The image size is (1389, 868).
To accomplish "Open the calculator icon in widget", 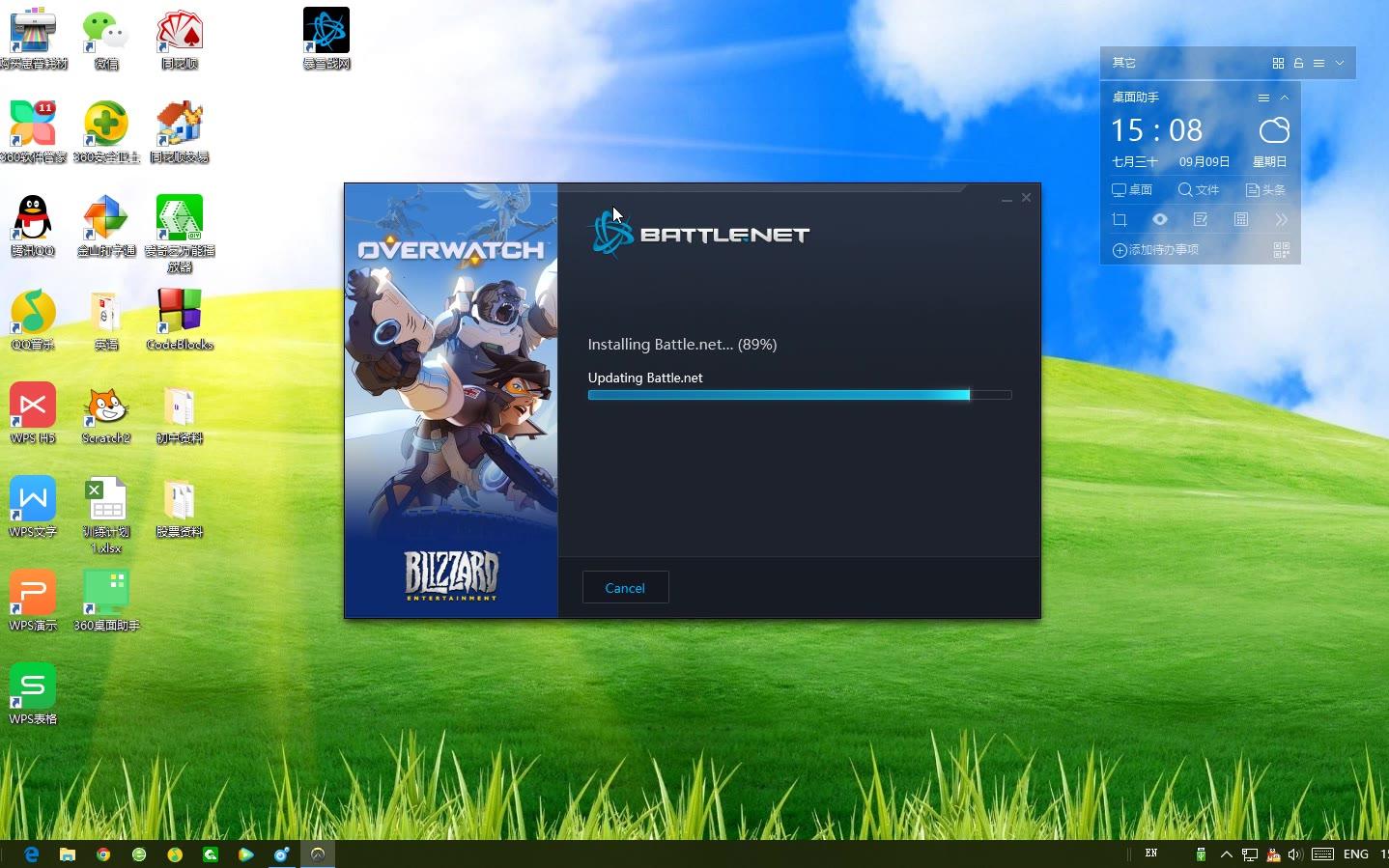I will pos(1241,220).
